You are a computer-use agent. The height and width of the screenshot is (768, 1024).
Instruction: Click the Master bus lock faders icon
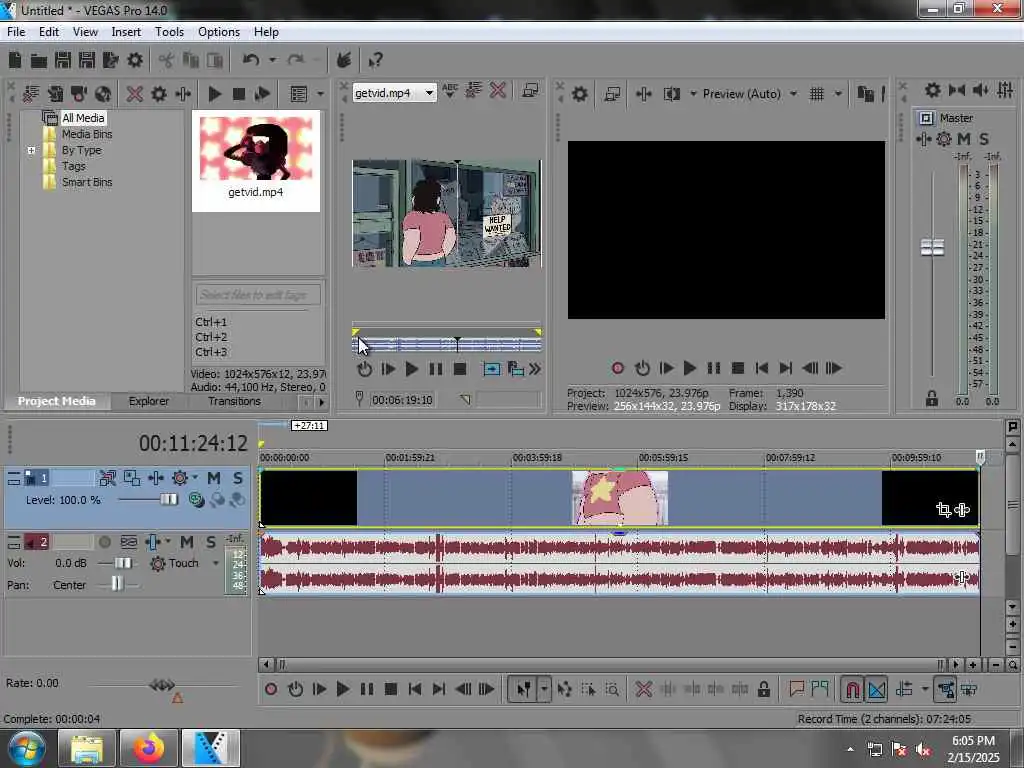tap(932, 398)
